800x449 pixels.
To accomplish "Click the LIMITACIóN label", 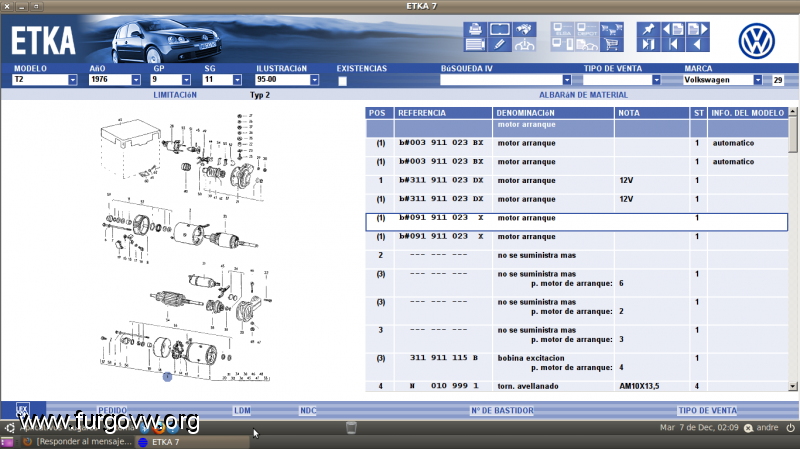I will [175, 95].
